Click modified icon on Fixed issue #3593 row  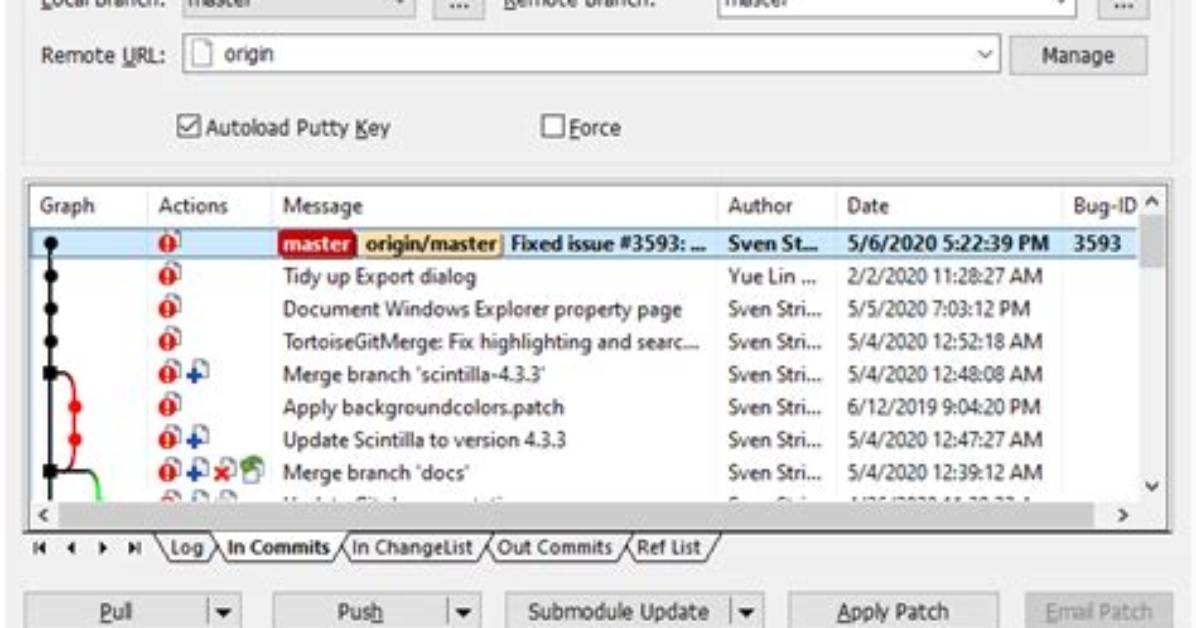(169, 243)
